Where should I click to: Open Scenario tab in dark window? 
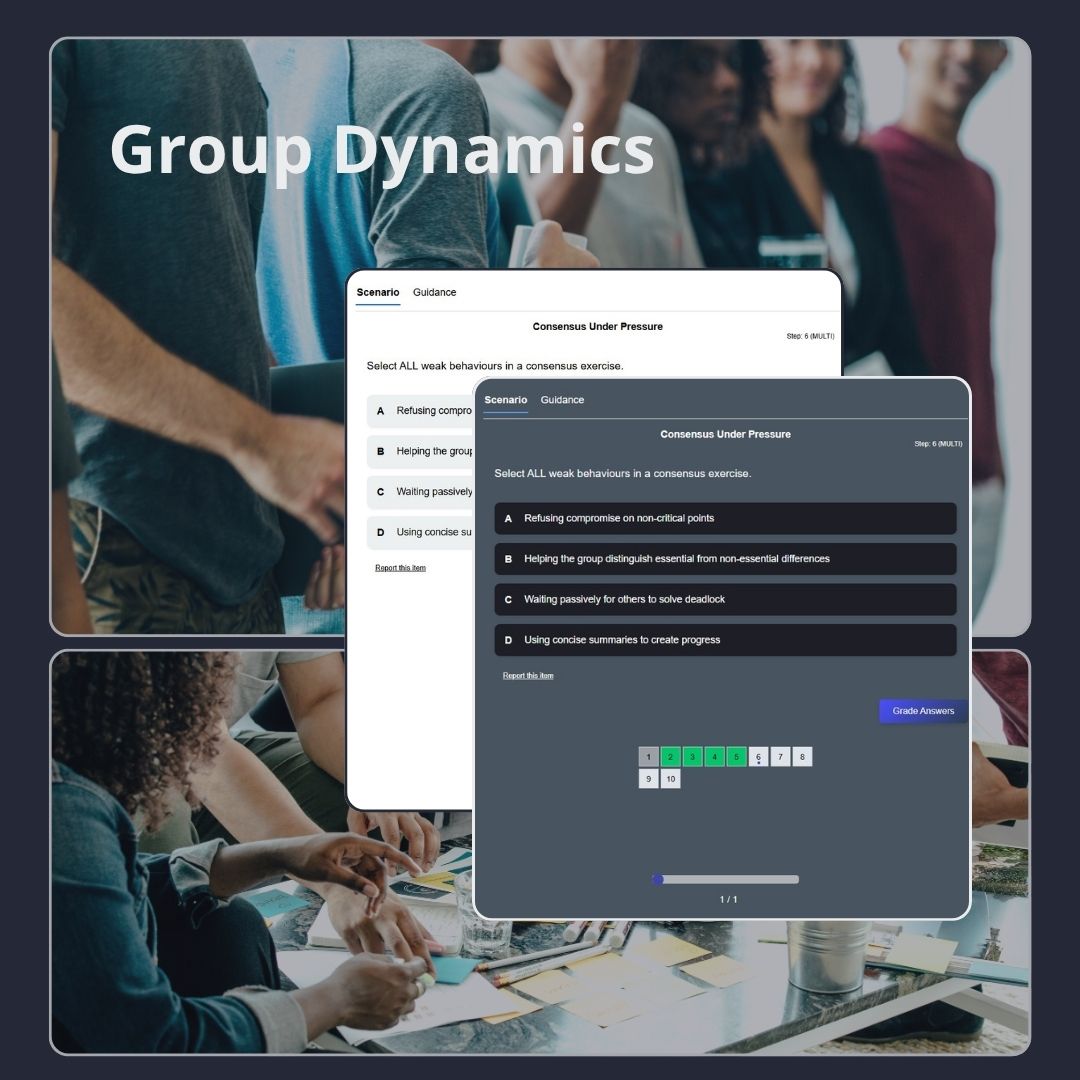pyautogui.click(x=506, y=400)
